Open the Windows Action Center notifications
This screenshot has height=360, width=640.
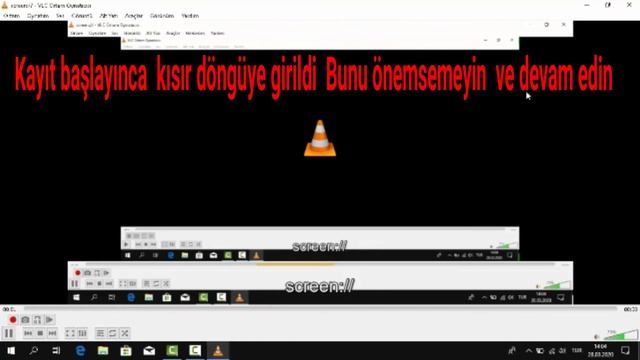[625, 351]
